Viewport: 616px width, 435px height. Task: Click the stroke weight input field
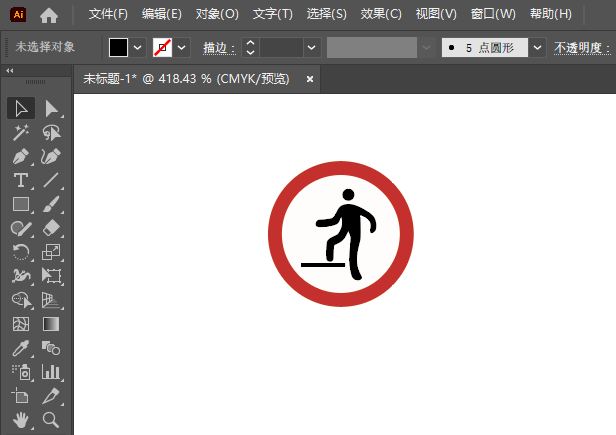[281, 48]
